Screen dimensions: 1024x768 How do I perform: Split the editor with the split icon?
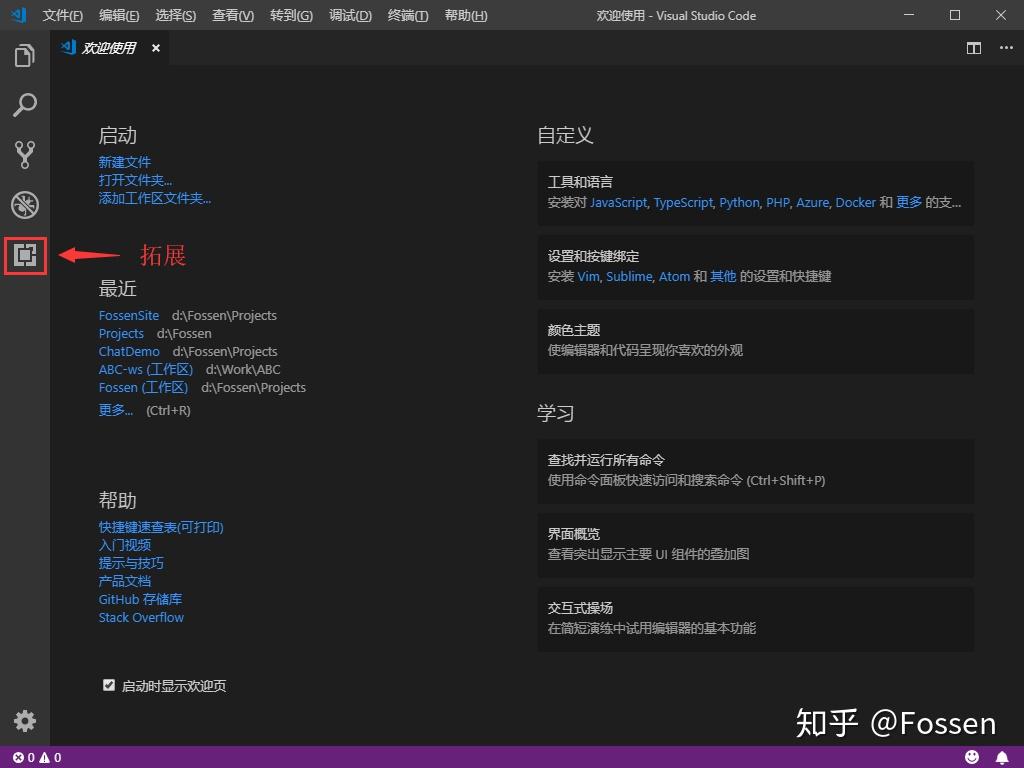973,47
